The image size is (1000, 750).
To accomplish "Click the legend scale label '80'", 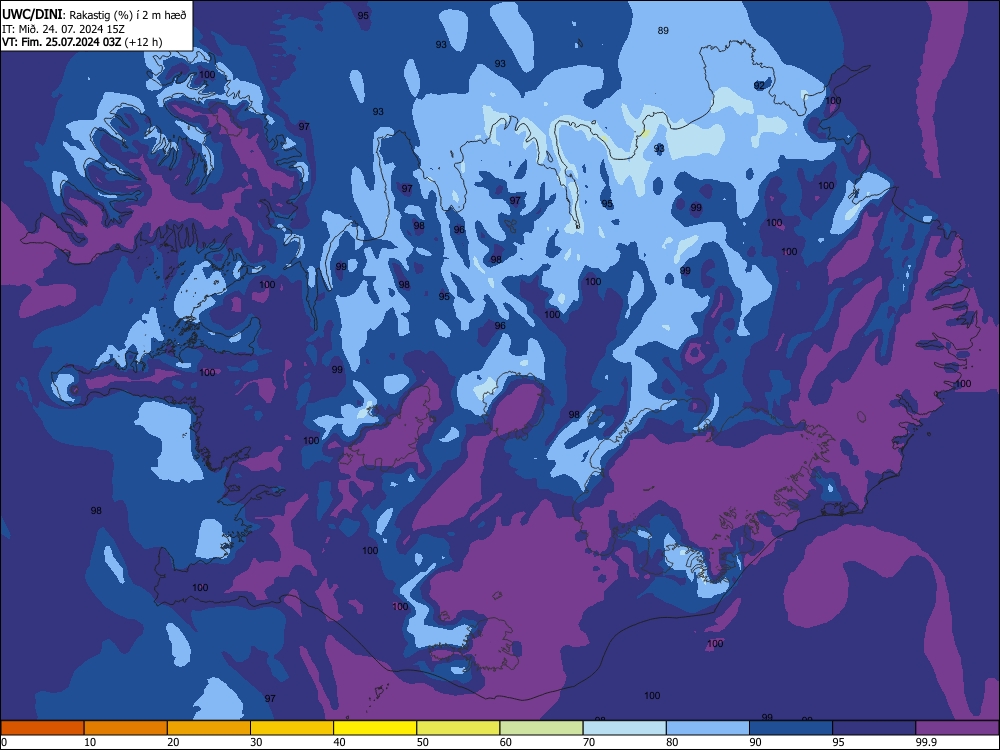I will tap(672, 742).
